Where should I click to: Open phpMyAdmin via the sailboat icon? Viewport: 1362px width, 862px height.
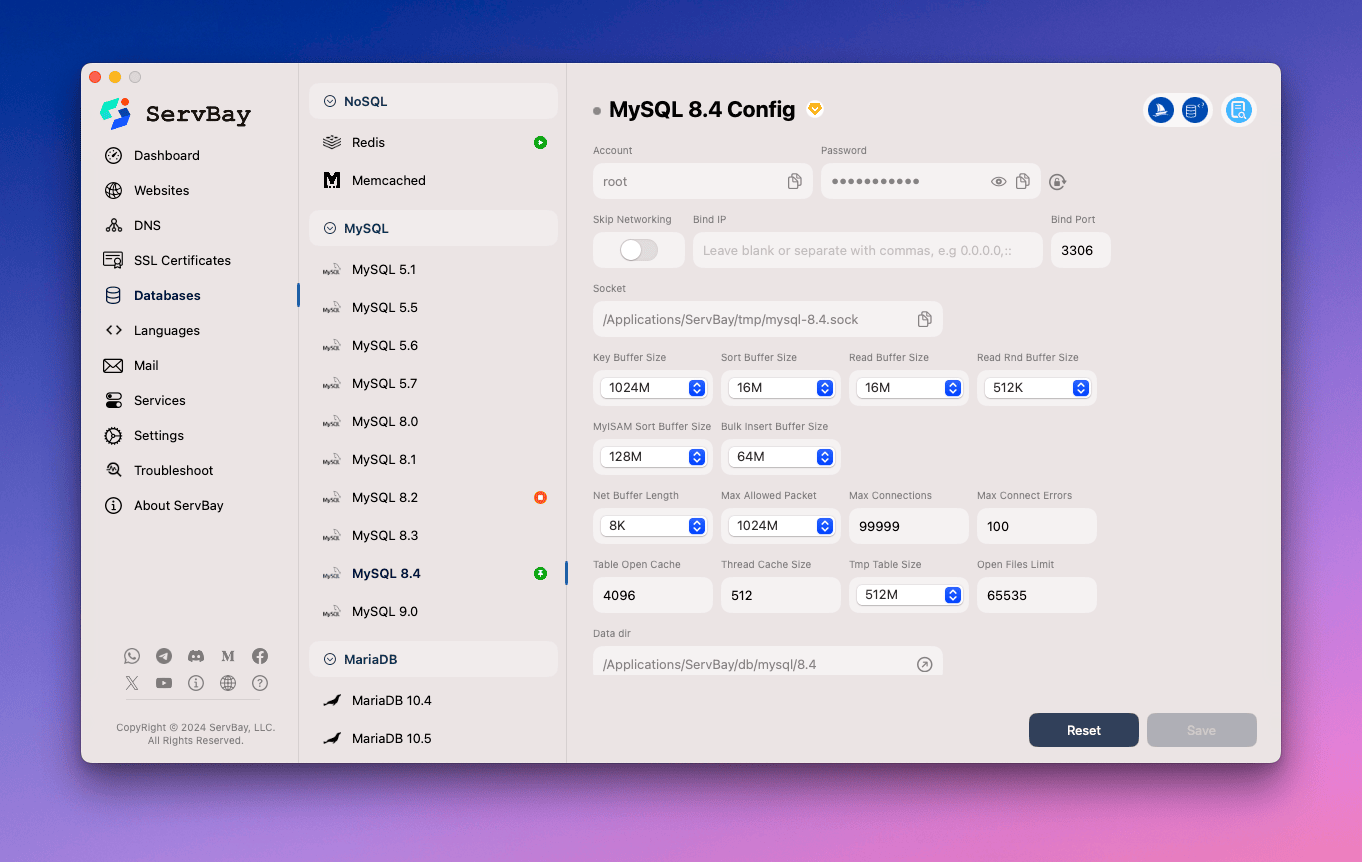coord(1160,110)
